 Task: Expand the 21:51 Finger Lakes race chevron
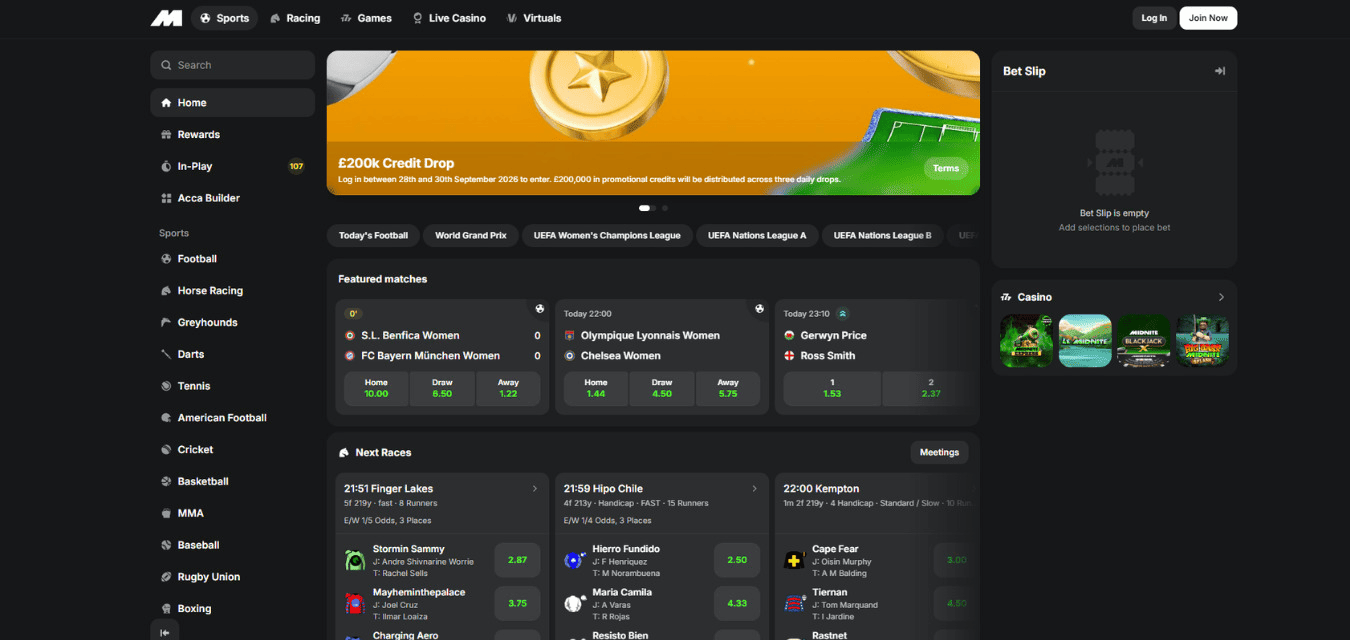tap(535, 489)
